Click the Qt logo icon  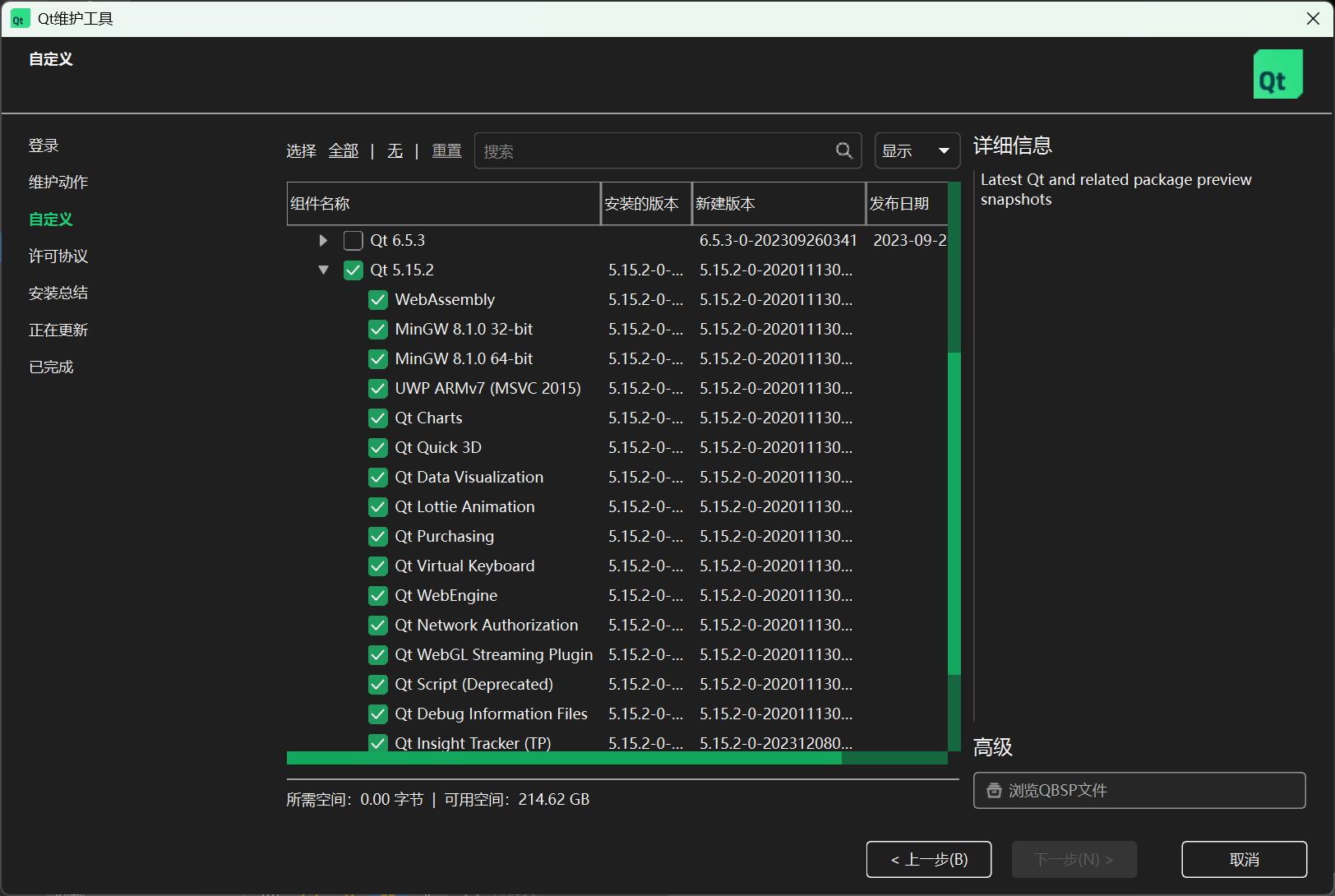point(1277,73)
